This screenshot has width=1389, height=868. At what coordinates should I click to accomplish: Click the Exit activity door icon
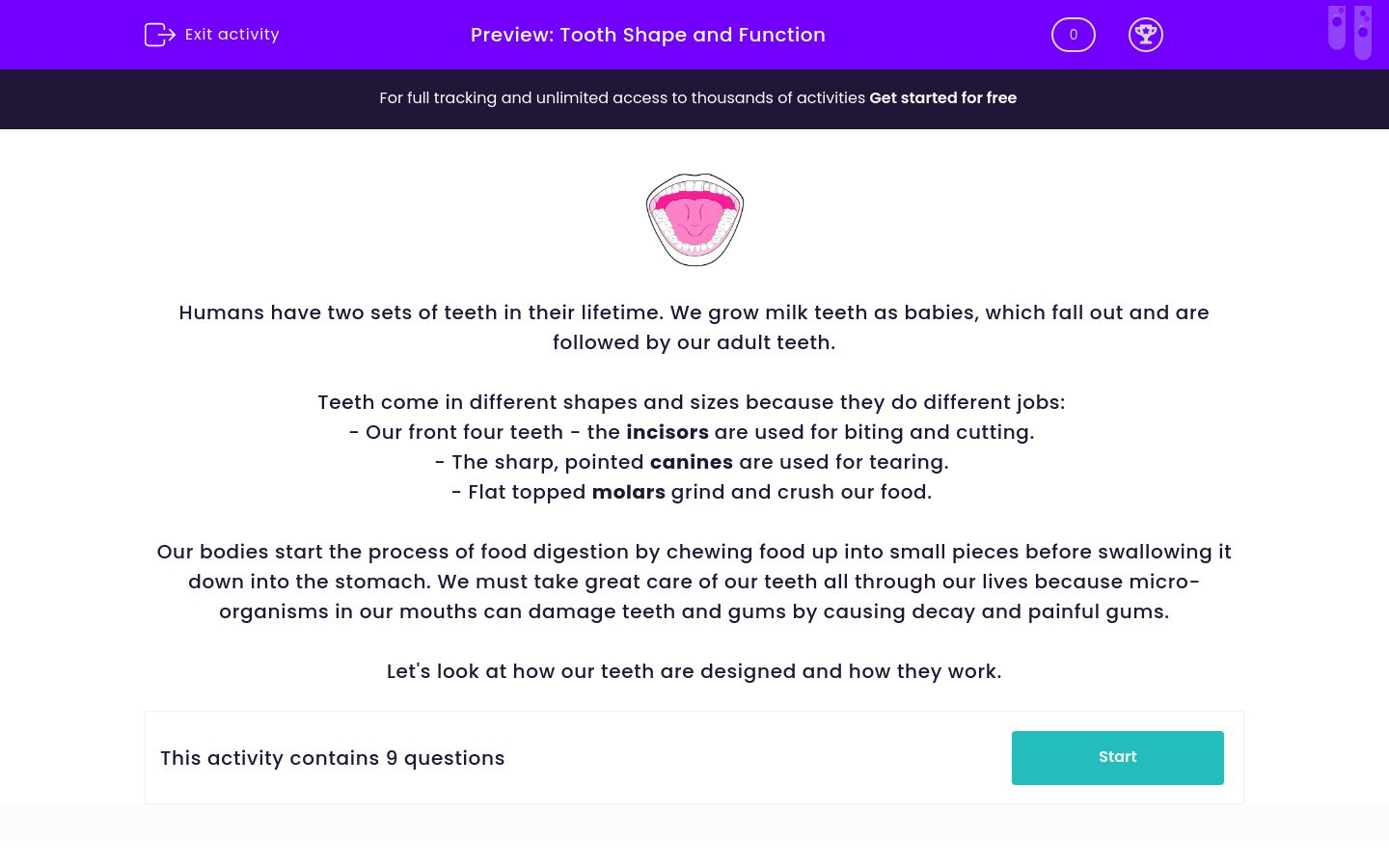tap(160, 34)
